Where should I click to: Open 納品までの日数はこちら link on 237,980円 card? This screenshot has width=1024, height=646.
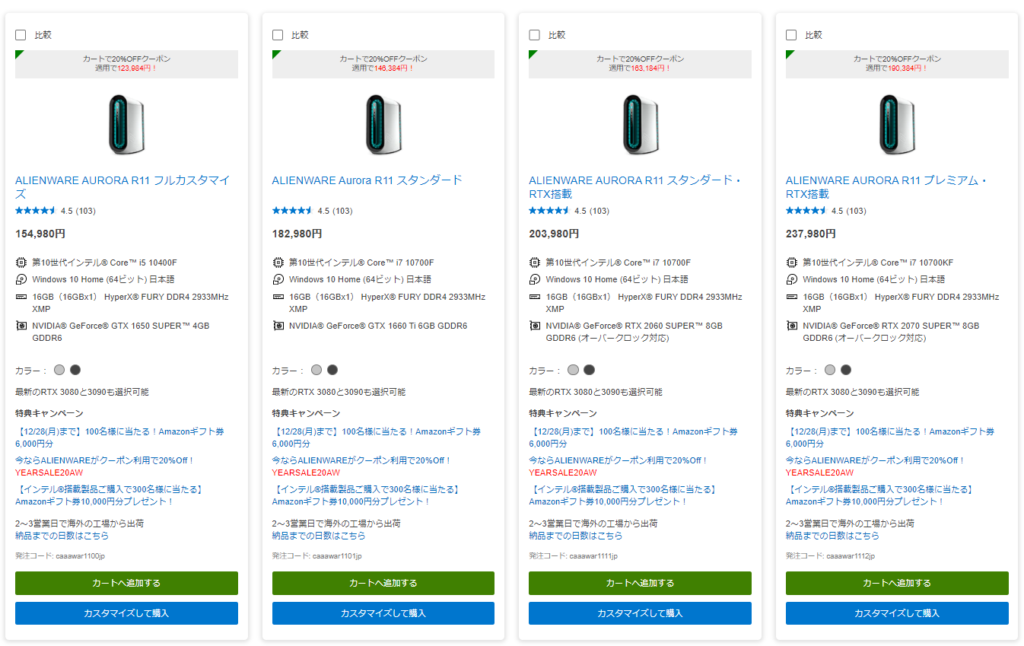[832, 536]
